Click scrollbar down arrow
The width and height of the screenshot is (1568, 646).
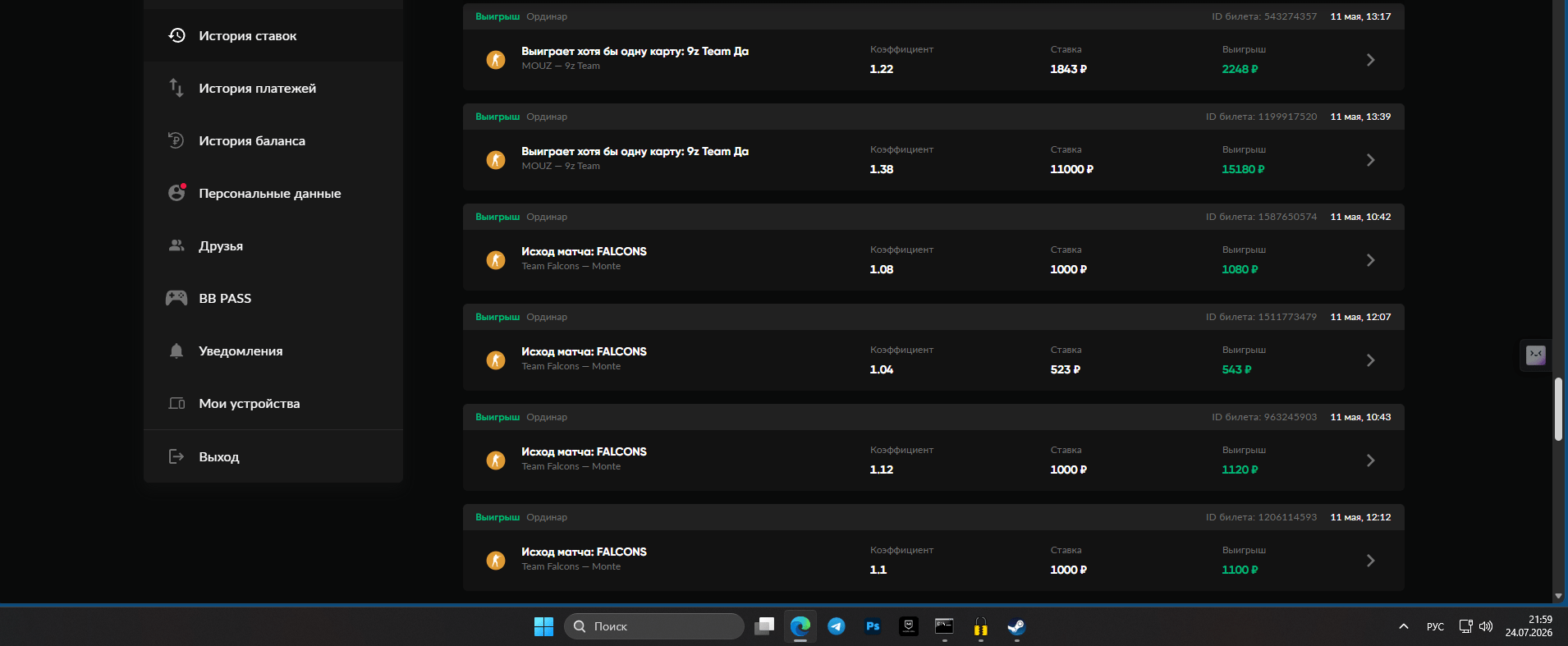tap(1558, 597)
